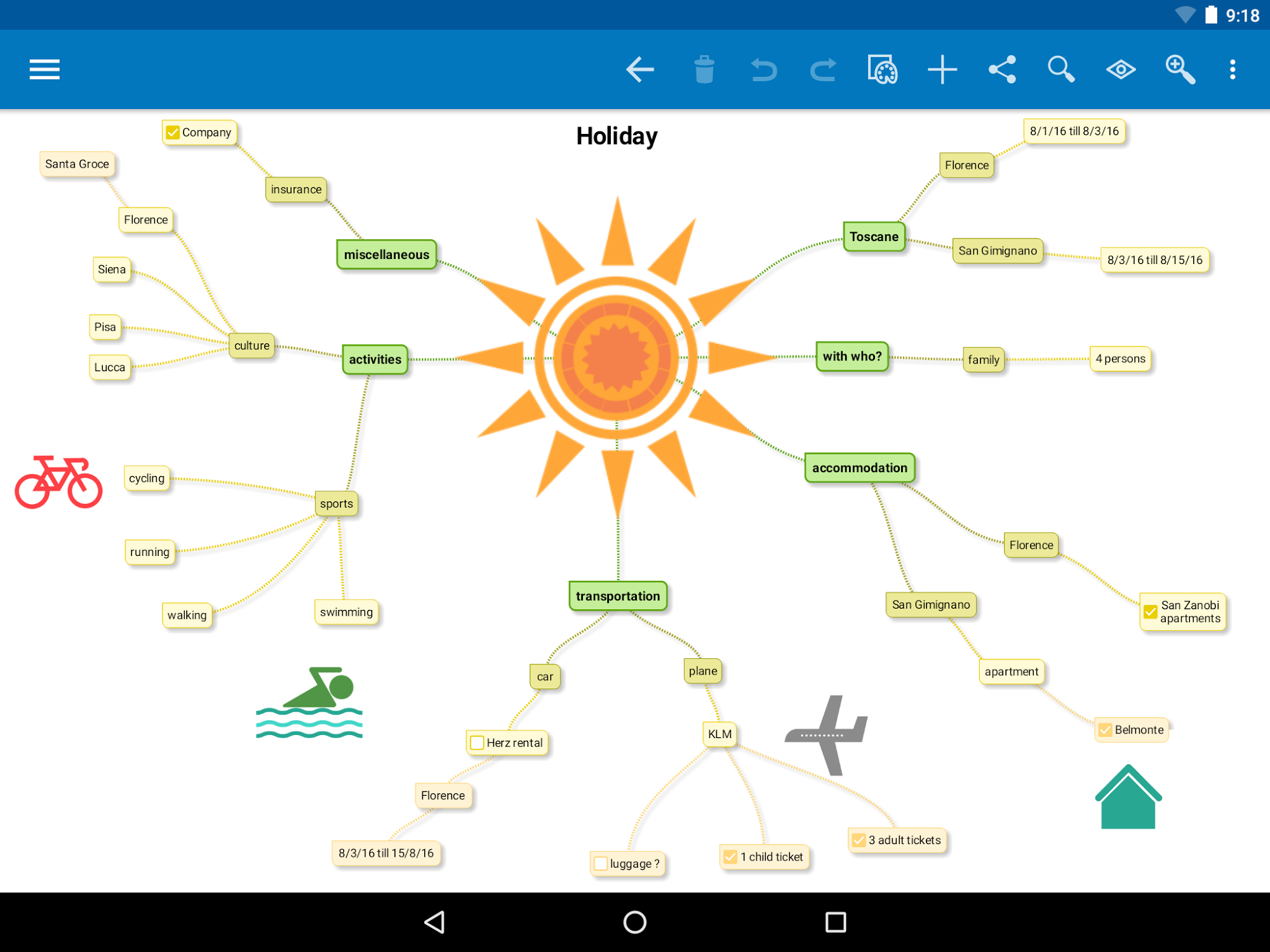The image size is (1270, 952).
Task: Open the overflow options menu
Action: point(1232,69)
